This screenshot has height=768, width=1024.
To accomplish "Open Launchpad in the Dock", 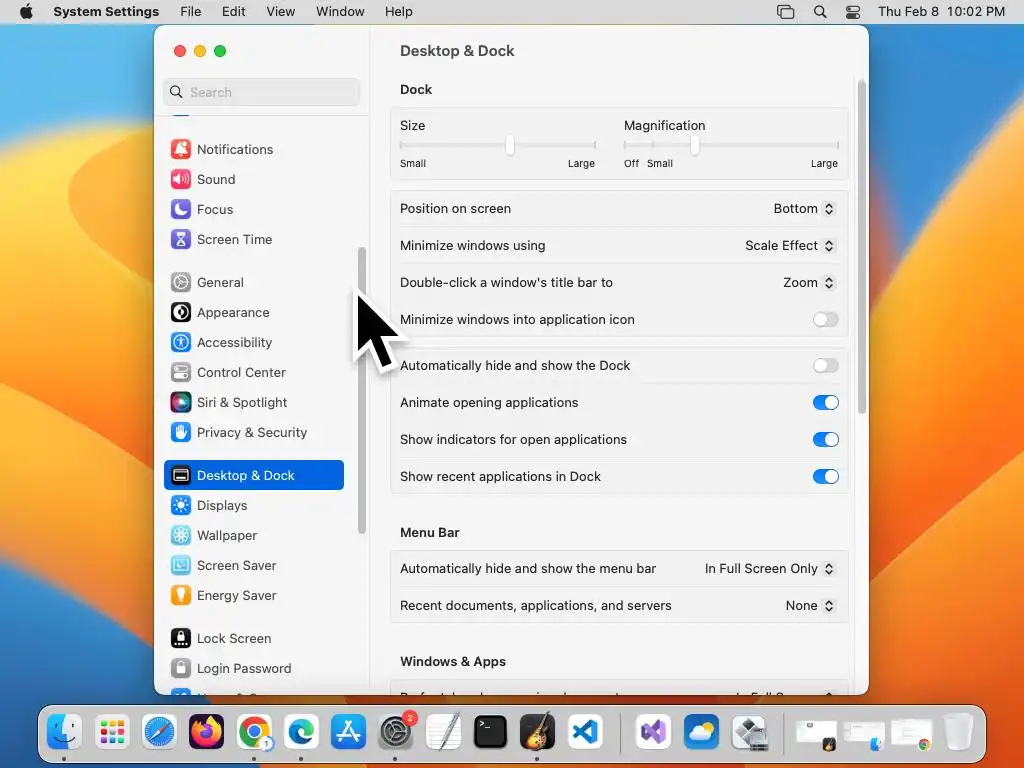I will (112, 731).
